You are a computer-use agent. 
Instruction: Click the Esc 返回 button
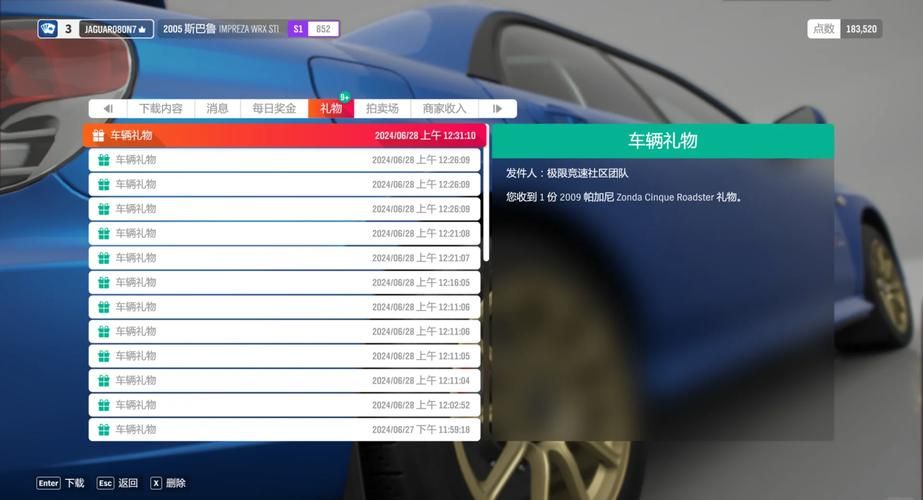[x=117, y=483]
